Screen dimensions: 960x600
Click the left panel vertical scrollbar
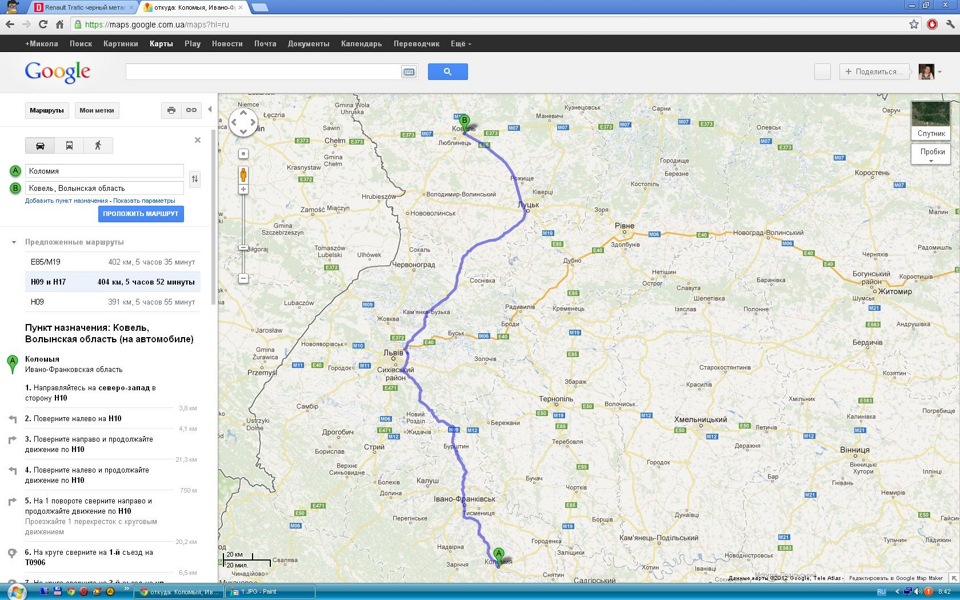point(213,217)
